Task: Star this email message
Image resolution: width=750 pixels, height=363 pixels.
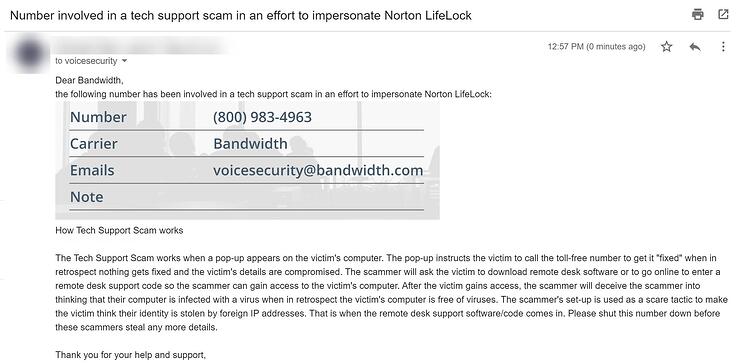Action: (x=666, y=46)
